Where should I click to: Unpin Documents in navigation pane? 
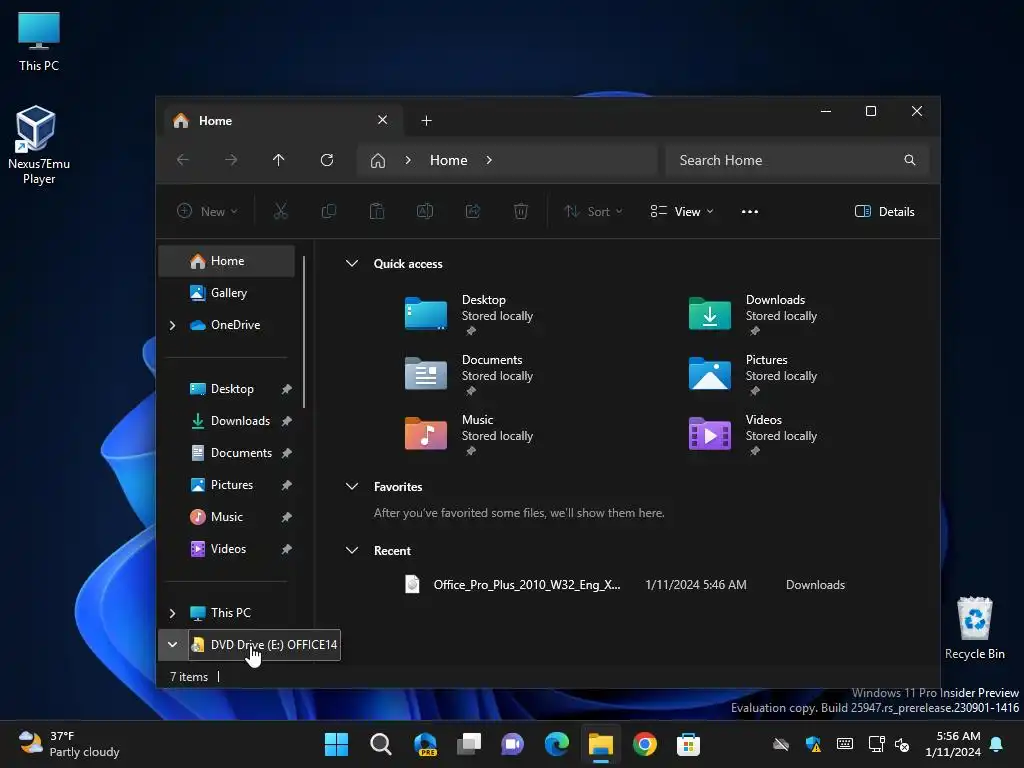286,453
